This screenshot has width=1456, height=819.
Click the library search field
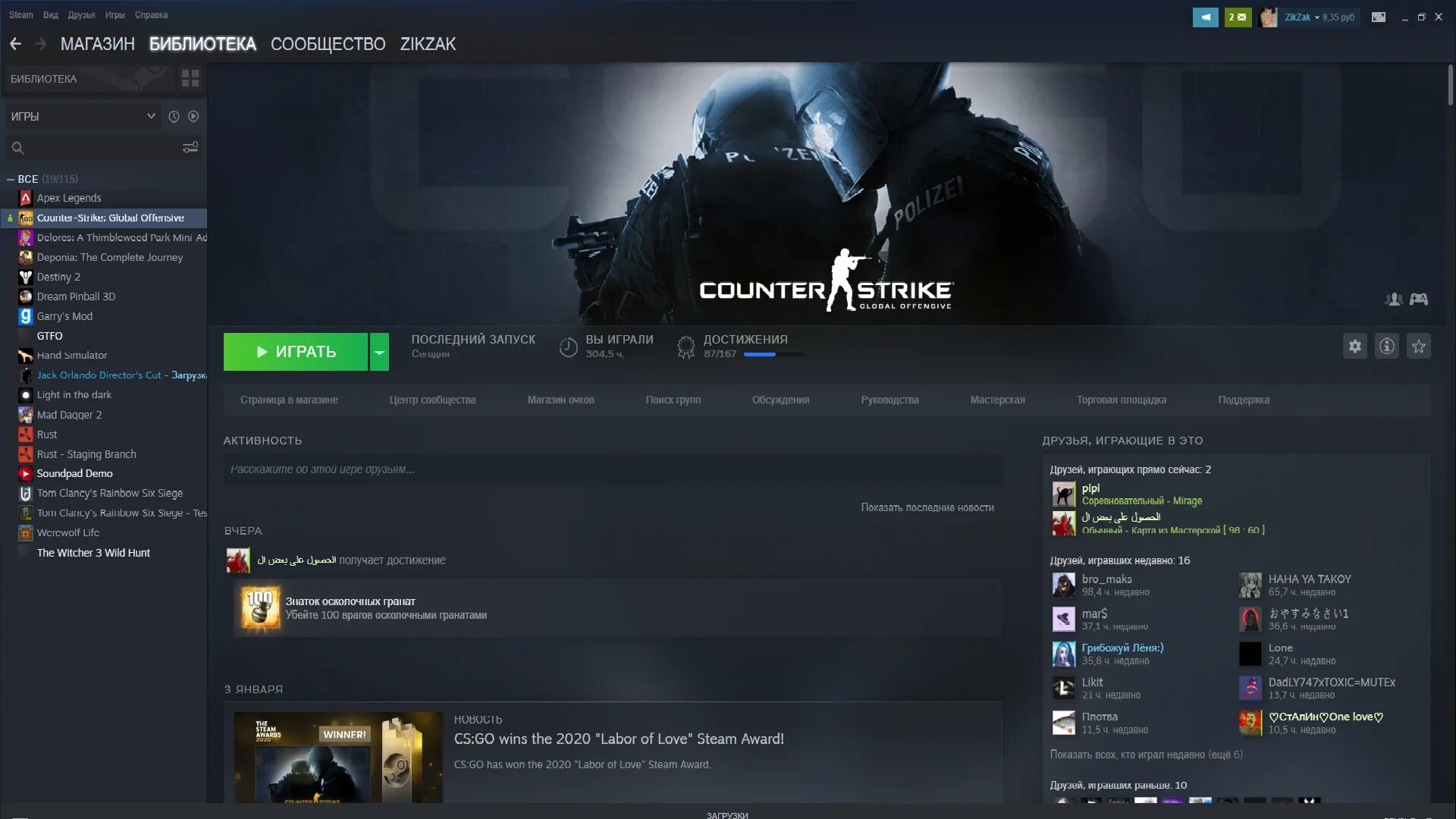[x=104, y=148]
